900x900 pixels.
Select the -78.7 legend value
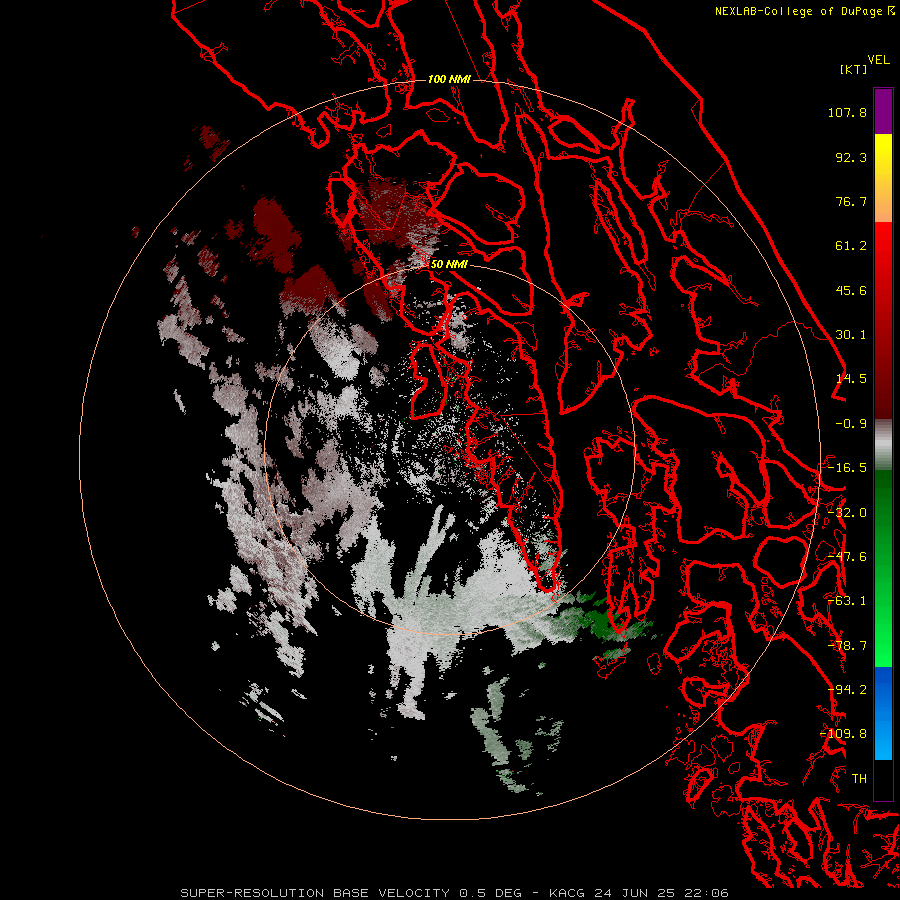point(847,646)
